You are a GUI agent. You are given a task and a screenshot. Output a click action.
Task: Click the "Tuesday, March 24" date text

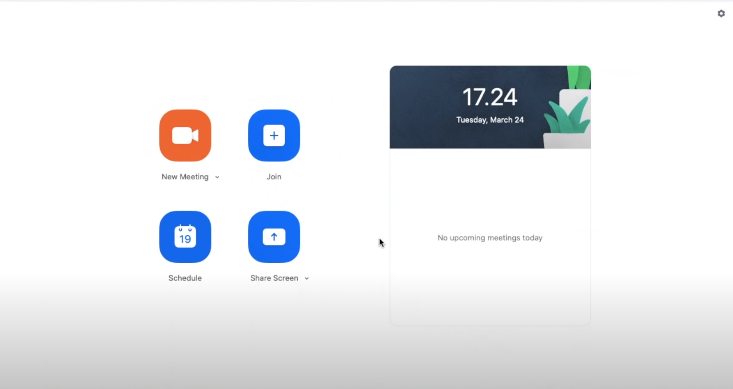[490, 120]
